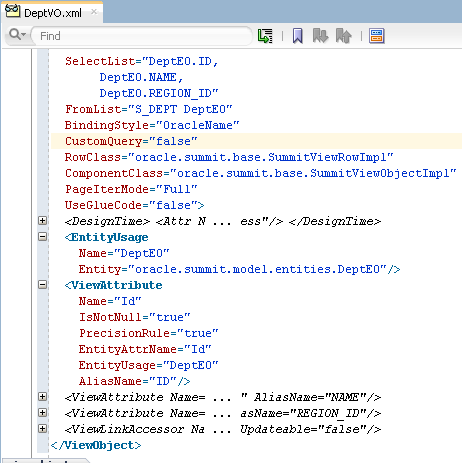Toggle bookmark with the bookmark icon
The width and height of the screenshot is (462, 463).
coord(298,36)
